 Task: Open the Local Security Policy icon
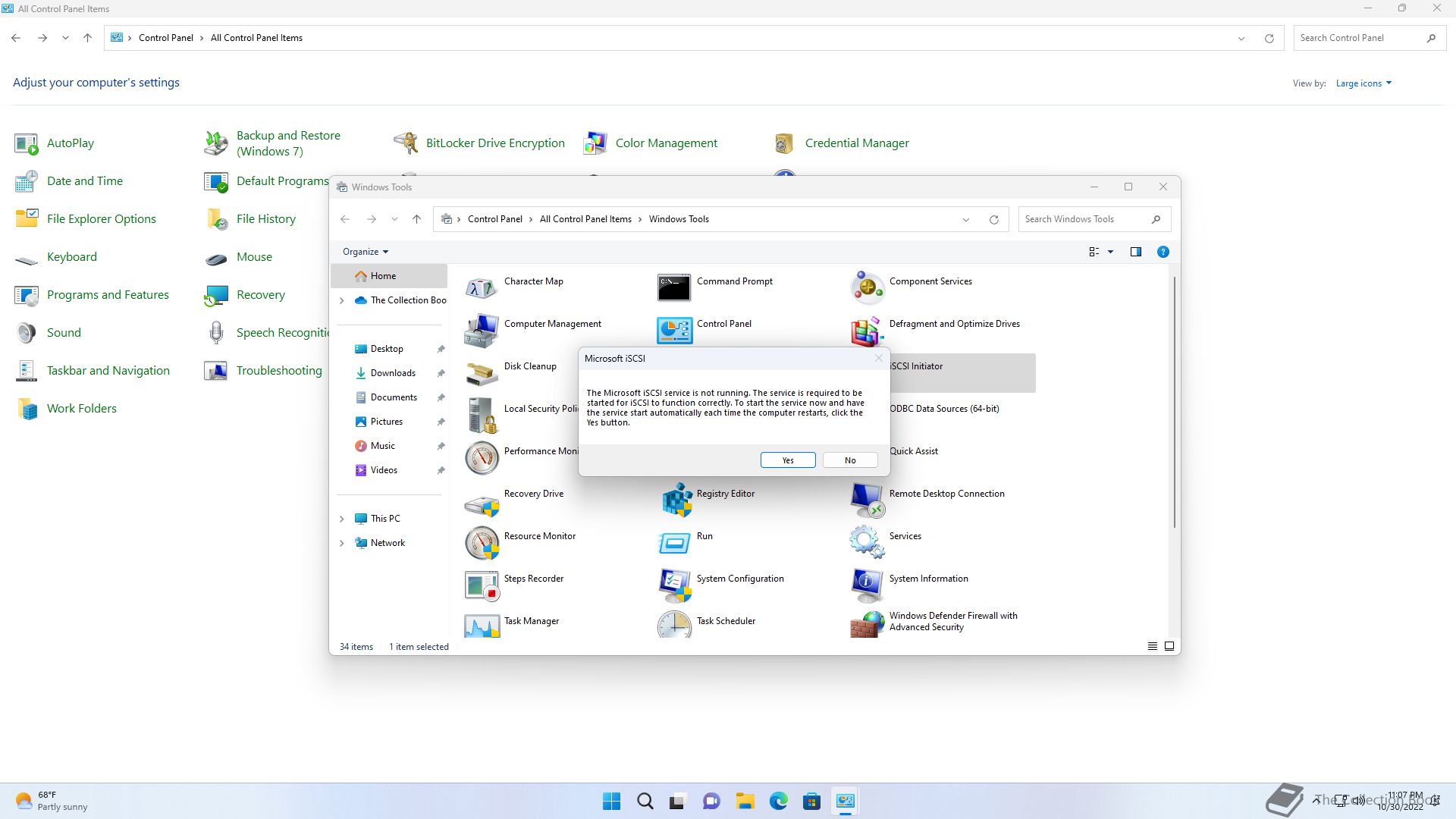[482, 416]
